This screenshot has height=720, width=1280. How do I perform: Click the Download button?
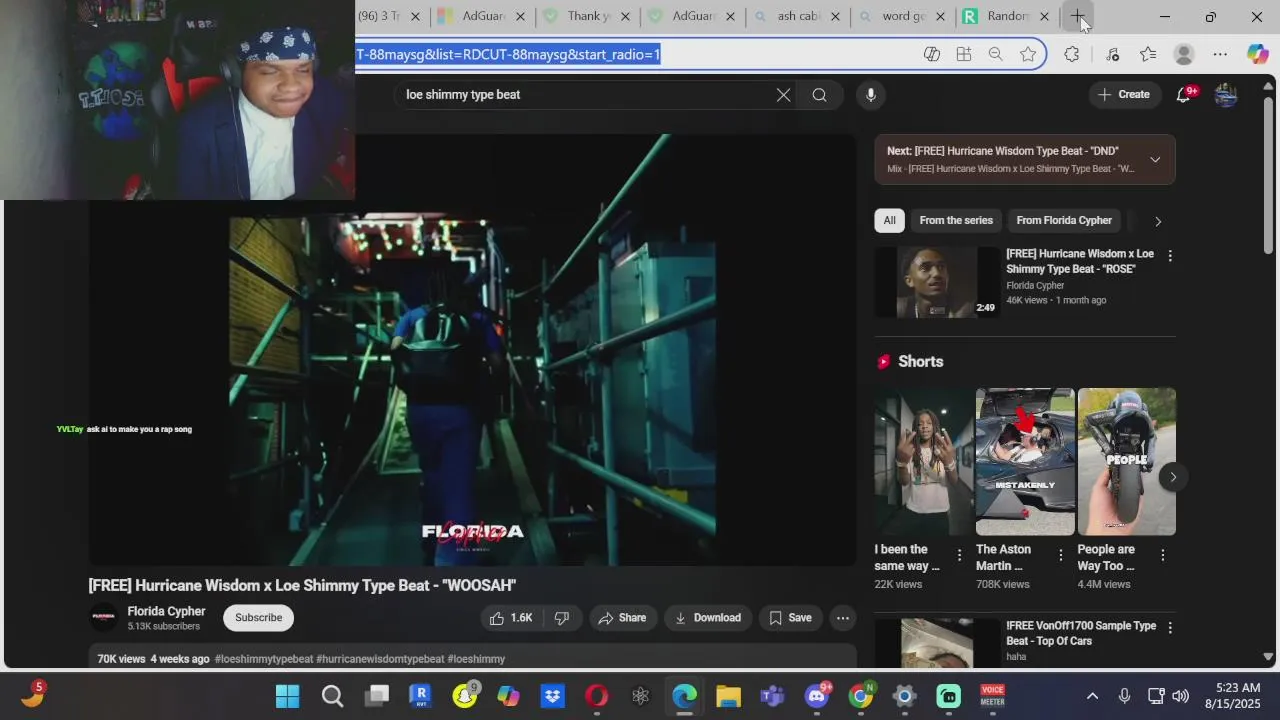click(708, 618)
